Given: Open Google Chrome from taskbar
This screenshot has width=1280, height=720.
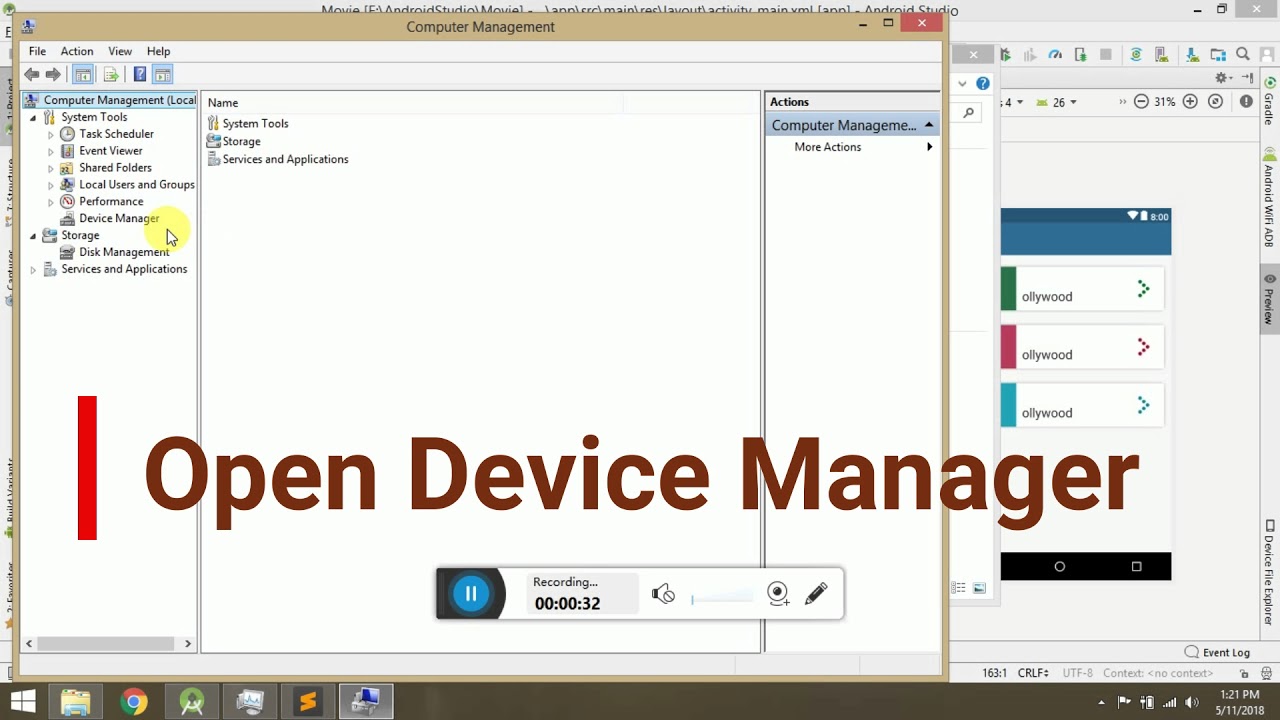Looking at the screenshot, I should (133, 702).
